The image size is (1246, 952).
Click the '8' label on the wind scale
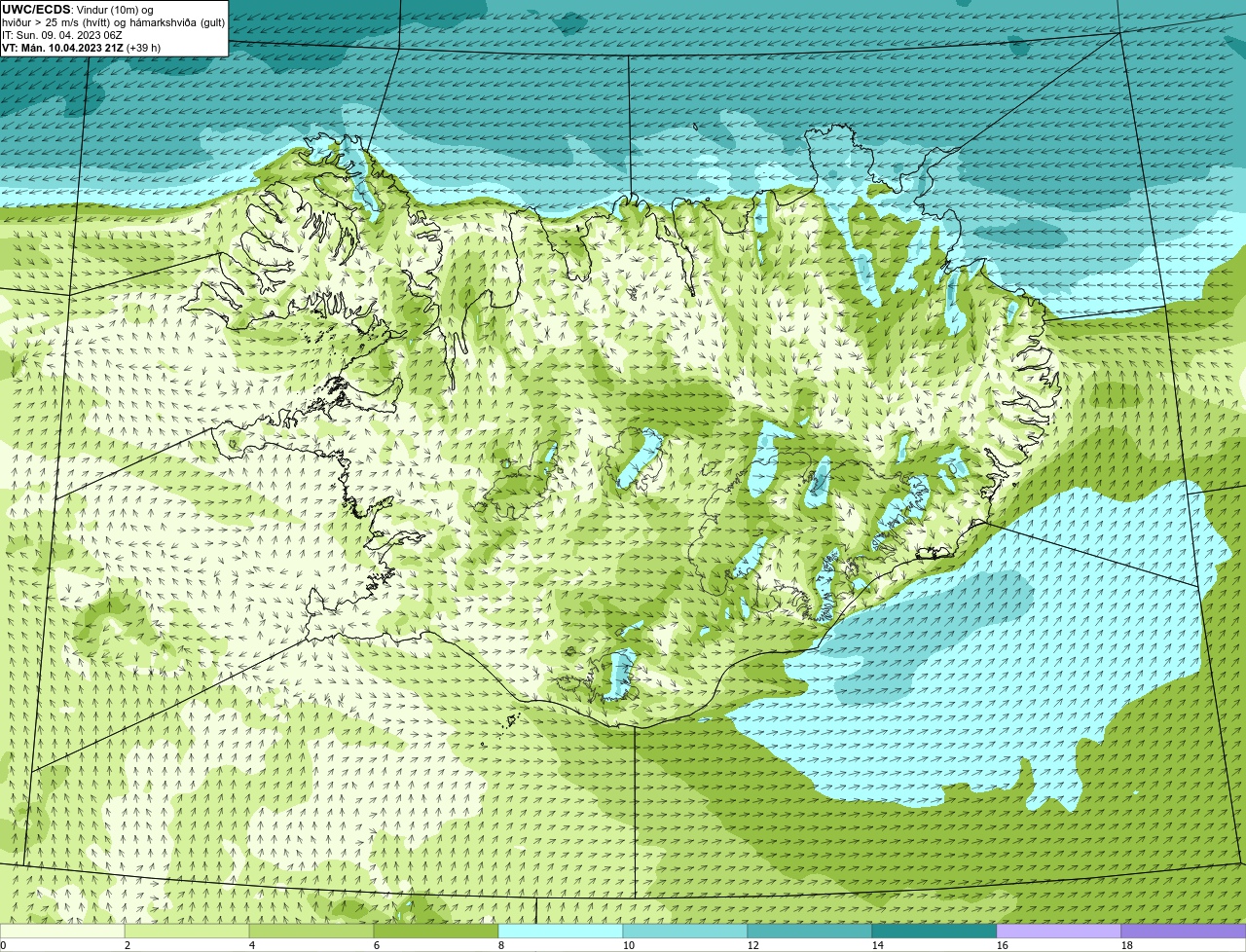coord(501,945)
